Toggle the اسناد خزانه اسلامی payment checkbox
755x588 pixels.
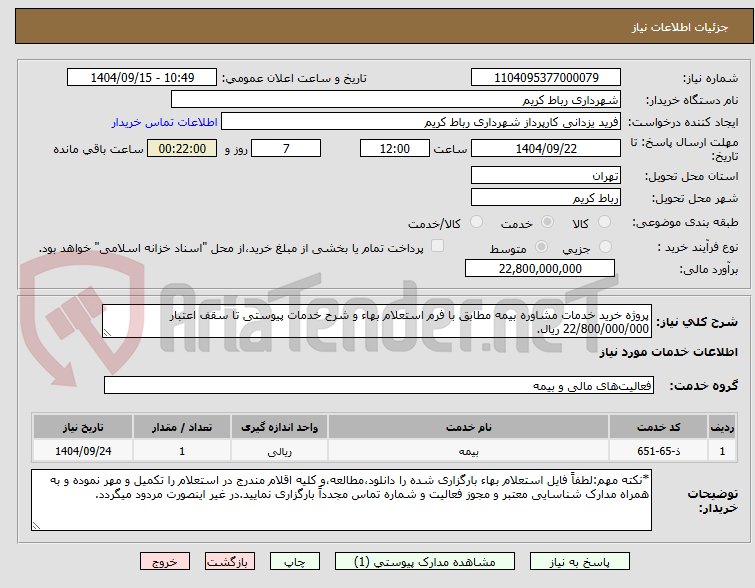pos(437,246)
